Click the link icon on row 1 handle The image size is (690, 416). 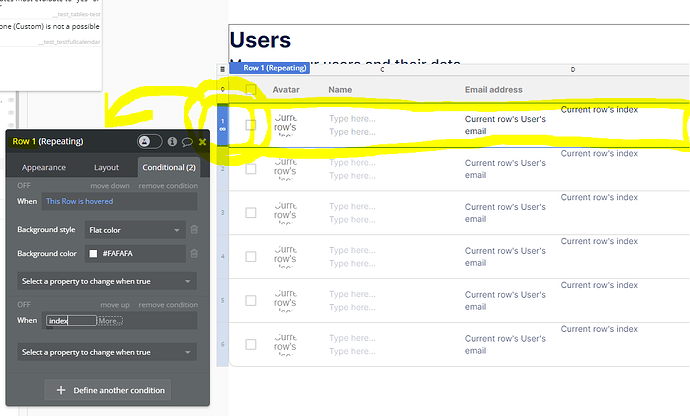(x=223, y=129)
